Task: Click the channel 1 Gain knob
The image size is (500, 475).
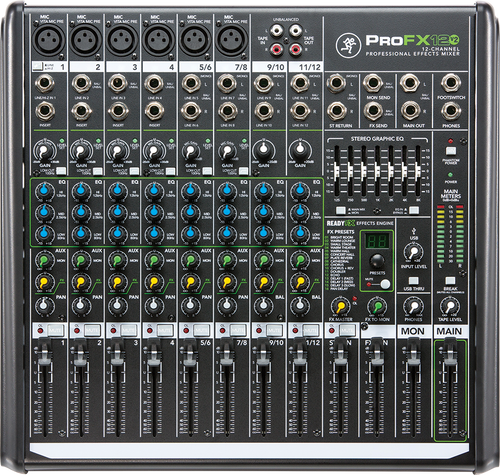Action: (x=45, y=151)
